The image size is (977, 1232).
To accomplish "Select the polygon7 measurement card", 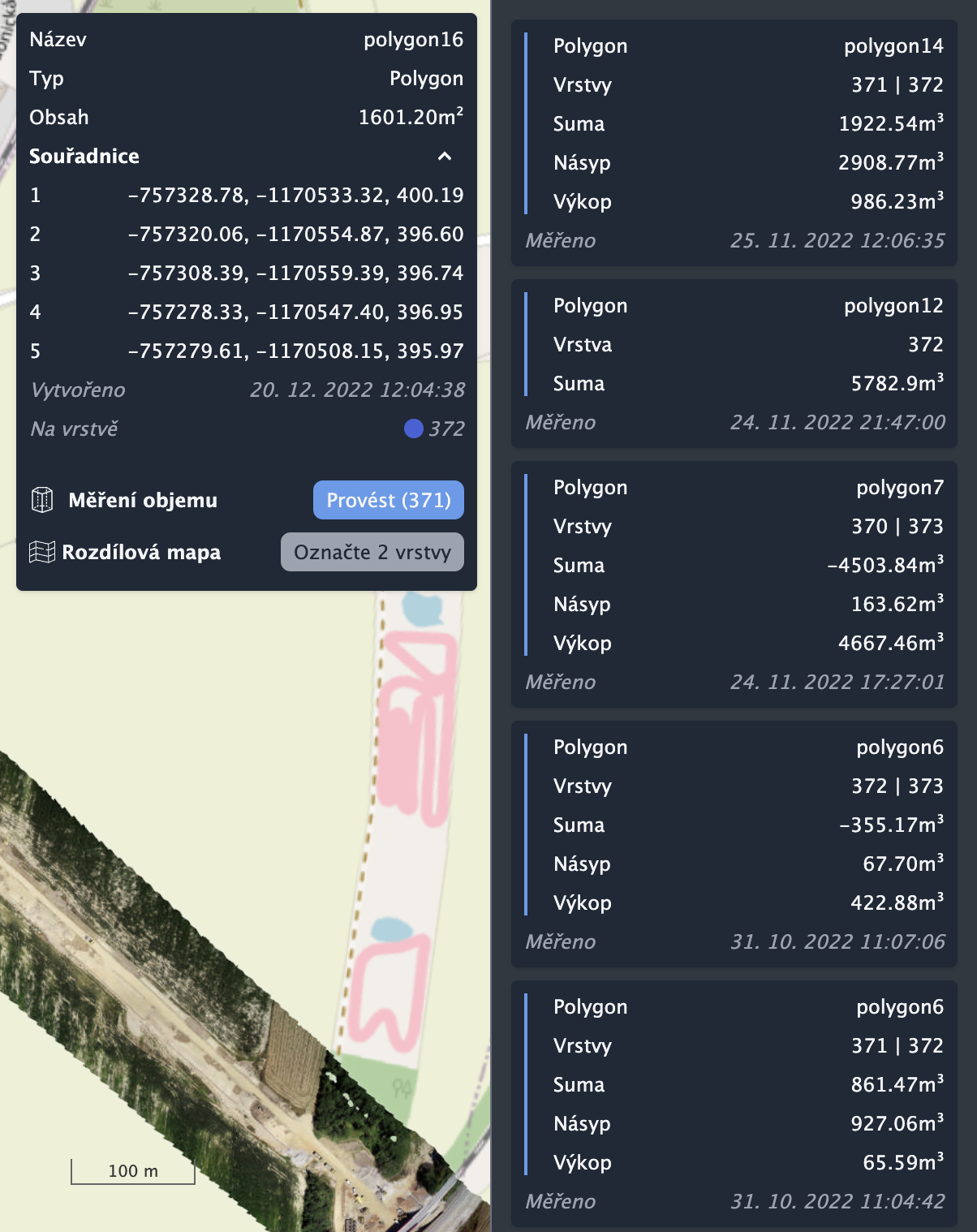I will click(734, 584).
